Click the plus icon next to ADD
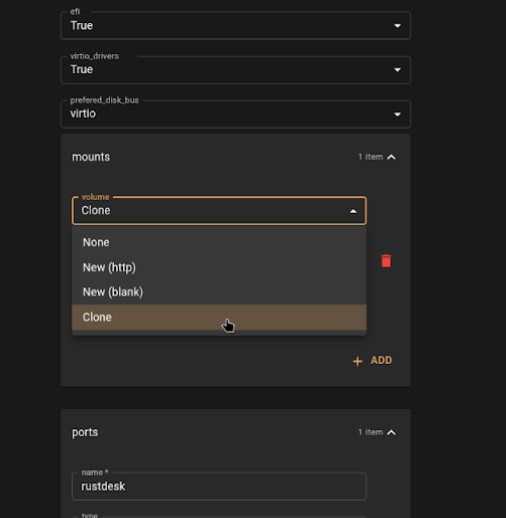Screen dimensions: 506x518 (x=358, y=361)
